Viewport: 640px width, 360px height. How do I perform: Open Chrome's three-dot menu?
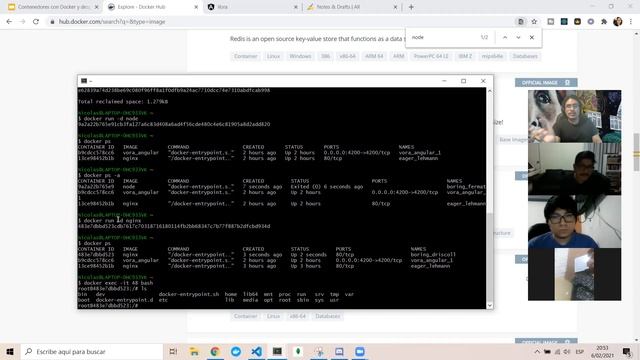point(631,22)
